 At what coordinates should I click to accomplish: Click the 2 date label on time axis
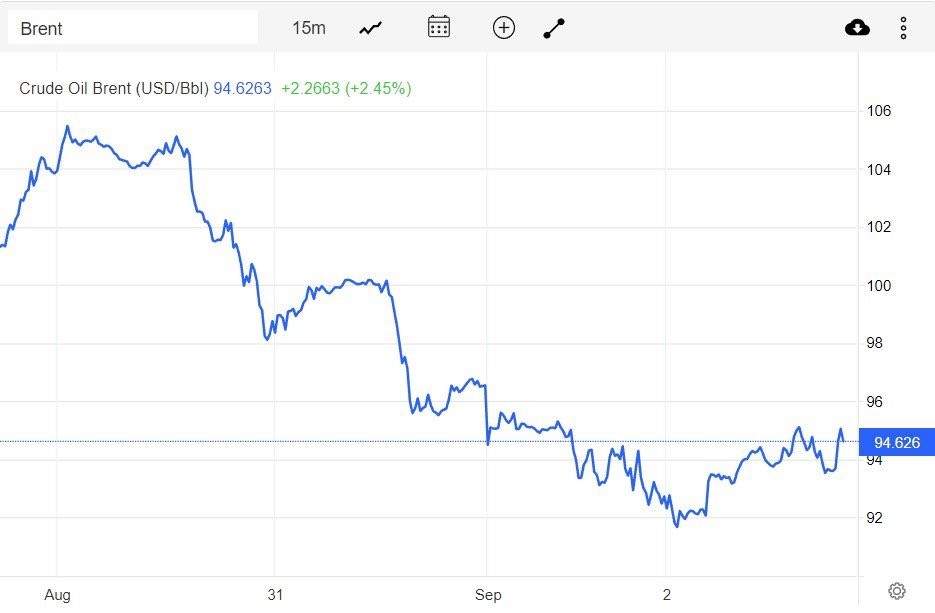click(x=667, y=594)
